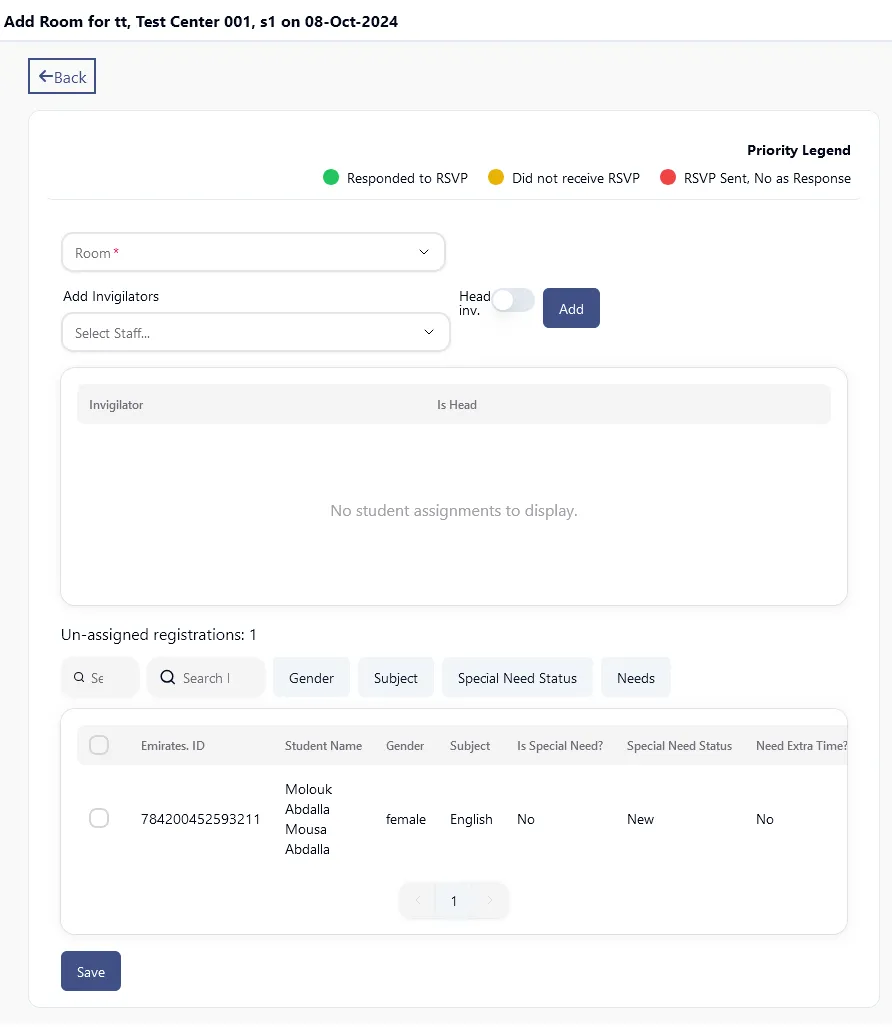The image size is (892, 1029).
Task: Click the Save button
Action: click(91, 971)
